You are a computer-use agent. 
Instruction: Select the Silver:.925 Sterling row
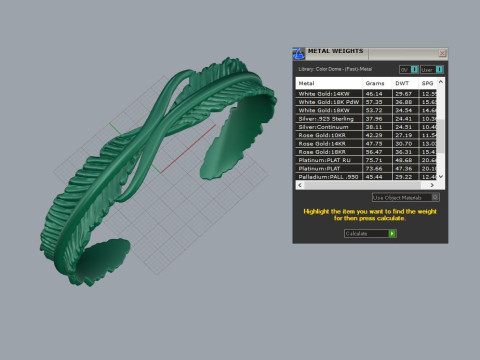pyautogui.click(x=366, y=119)
